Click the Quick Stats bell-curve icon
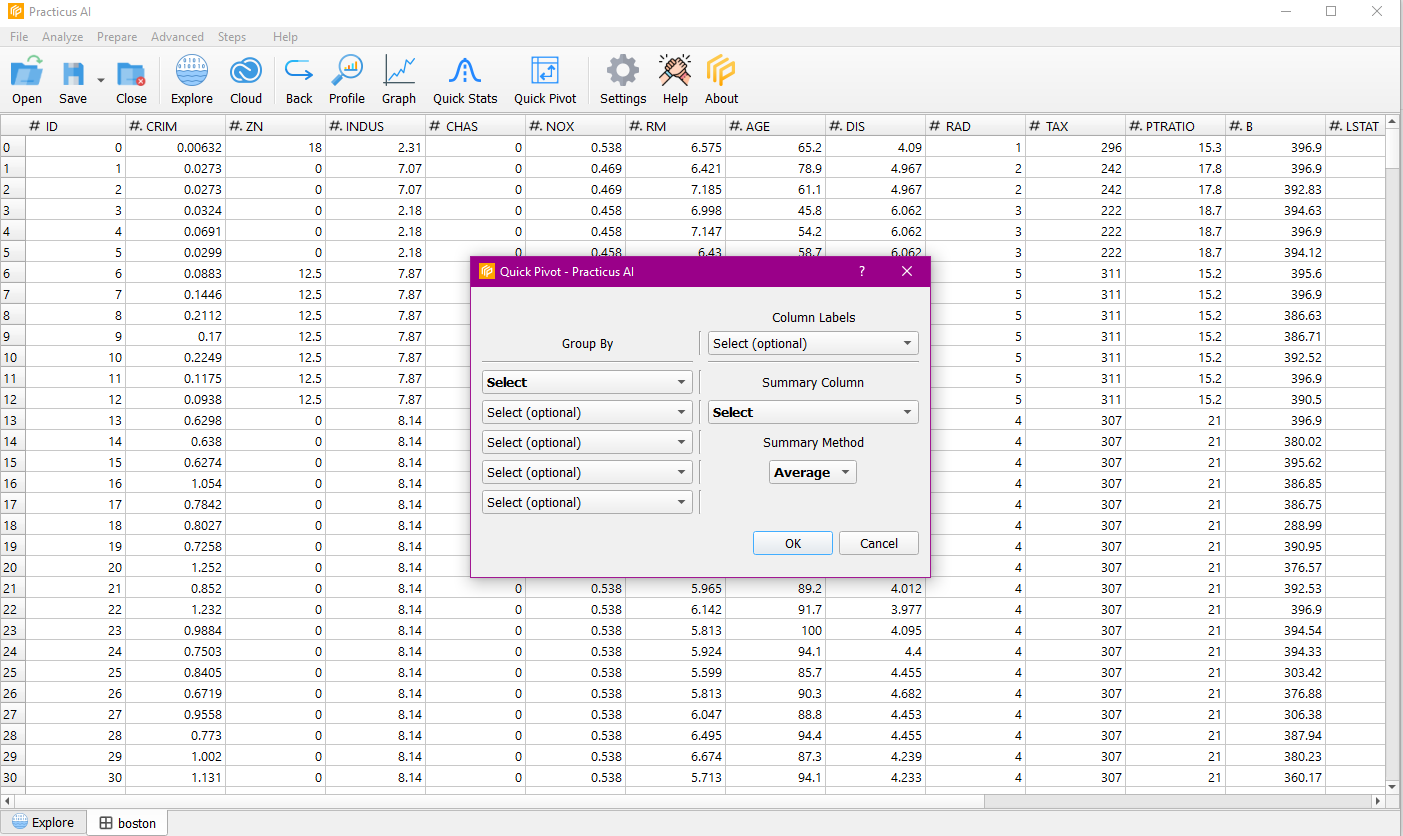Viewport: 1403px width, 836px height. pyautogui.click(x=465, y=73)
